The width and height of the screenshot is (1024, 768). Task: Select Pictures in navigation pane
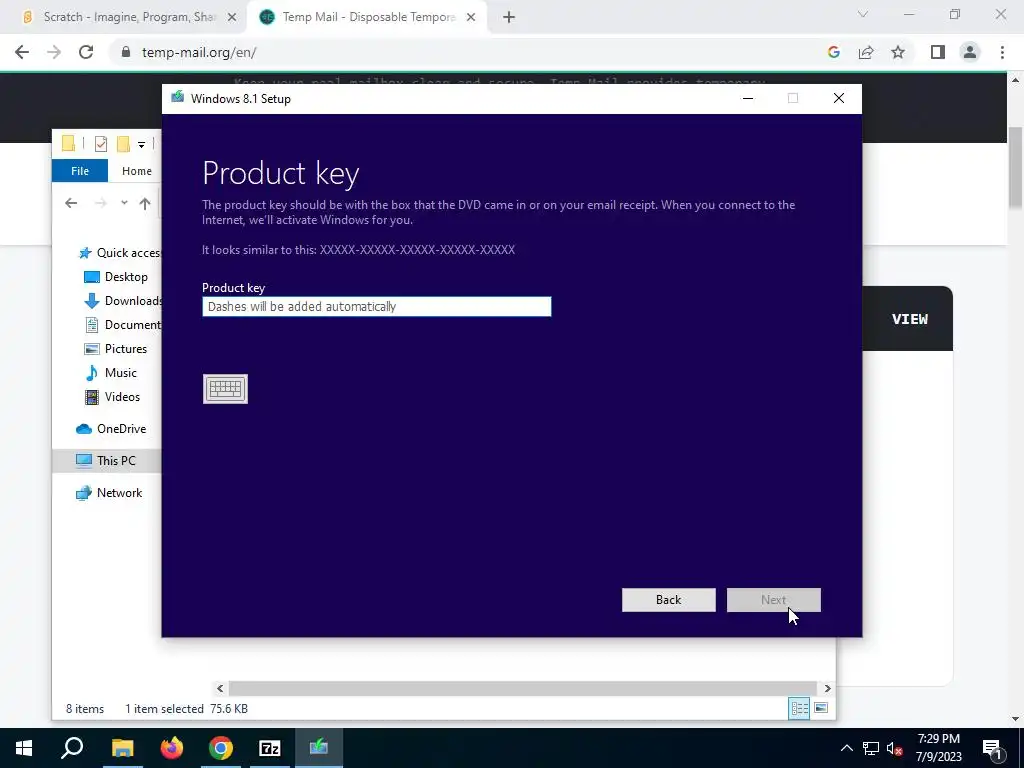point(116,349)
